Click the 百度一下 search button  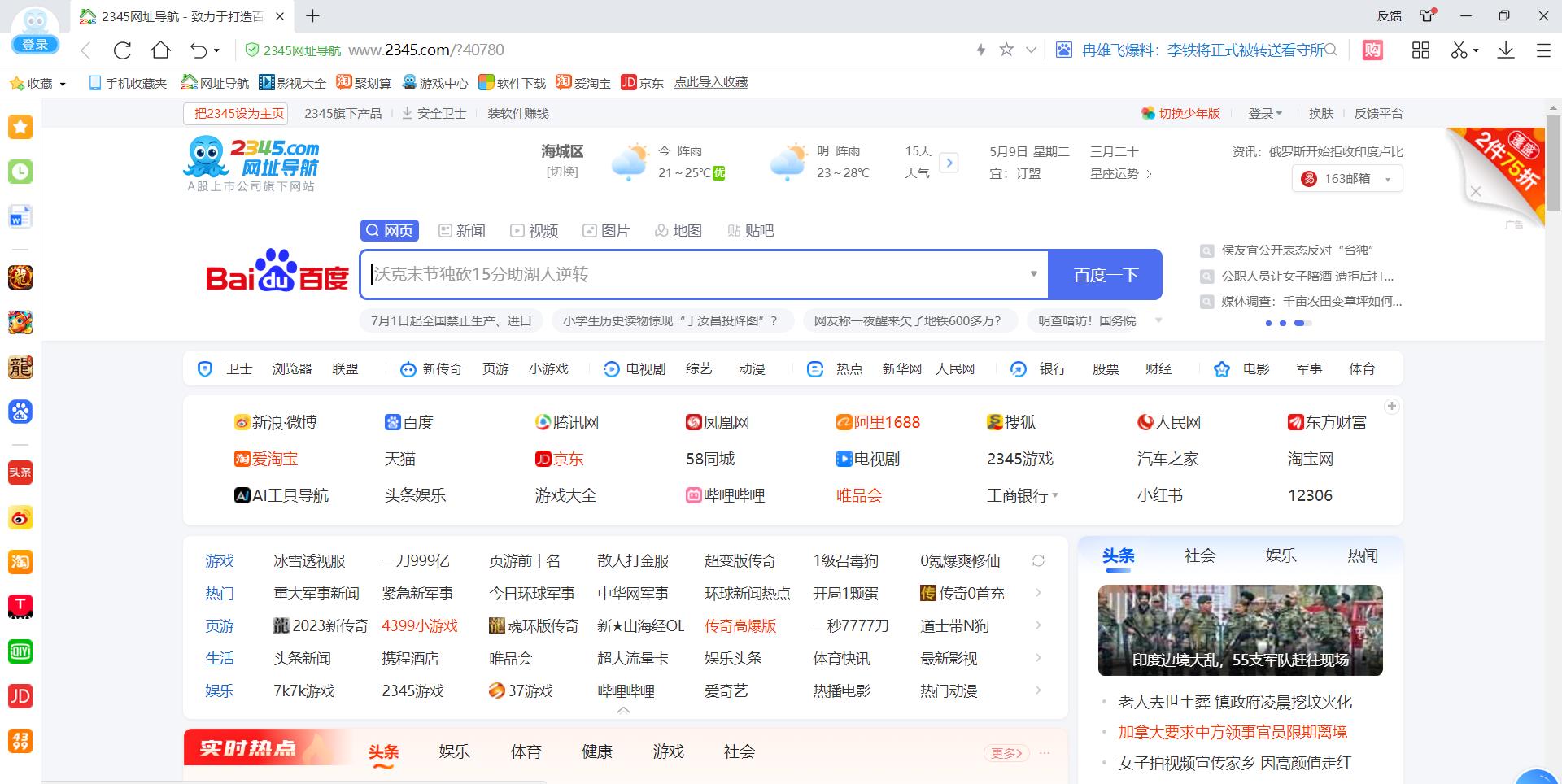1106,274
